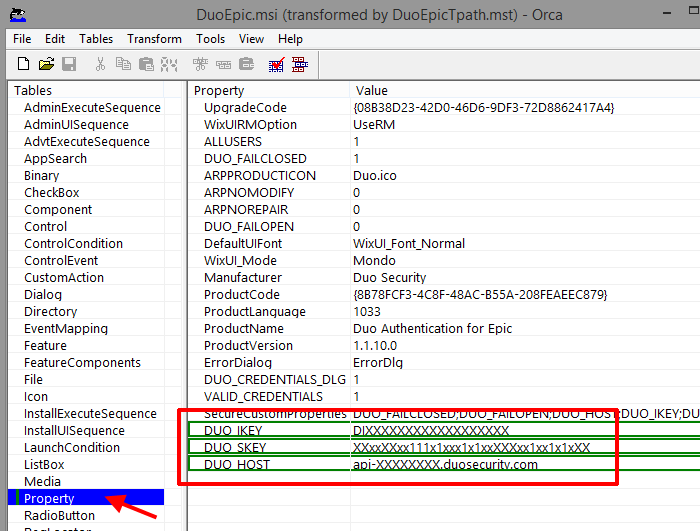Click the Paste Row toolbar icon
This screenshot has height=531, width=700.
pos(246,64)
